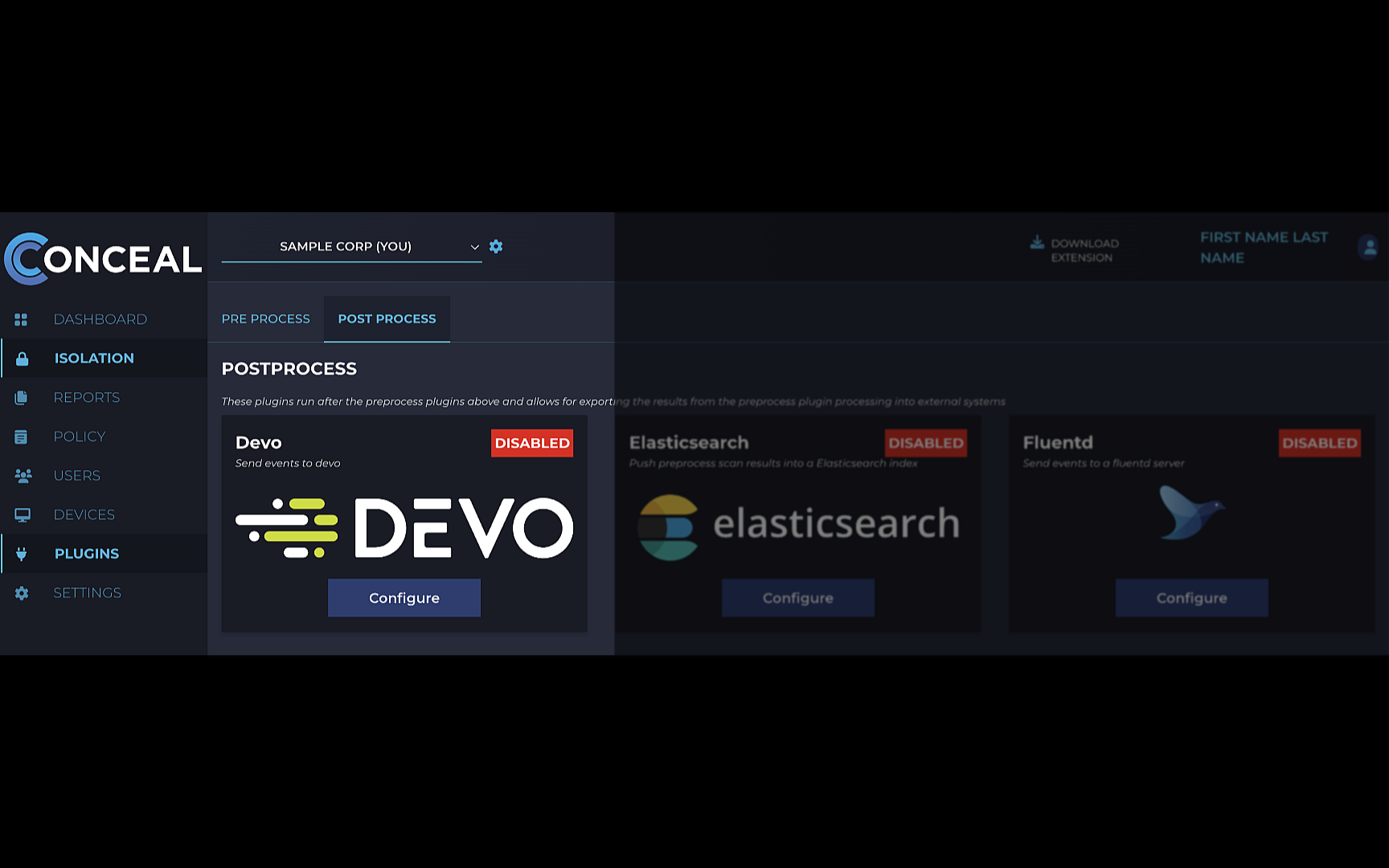Click the Fluentd Disabled status badge

(x=1320, y=444)
